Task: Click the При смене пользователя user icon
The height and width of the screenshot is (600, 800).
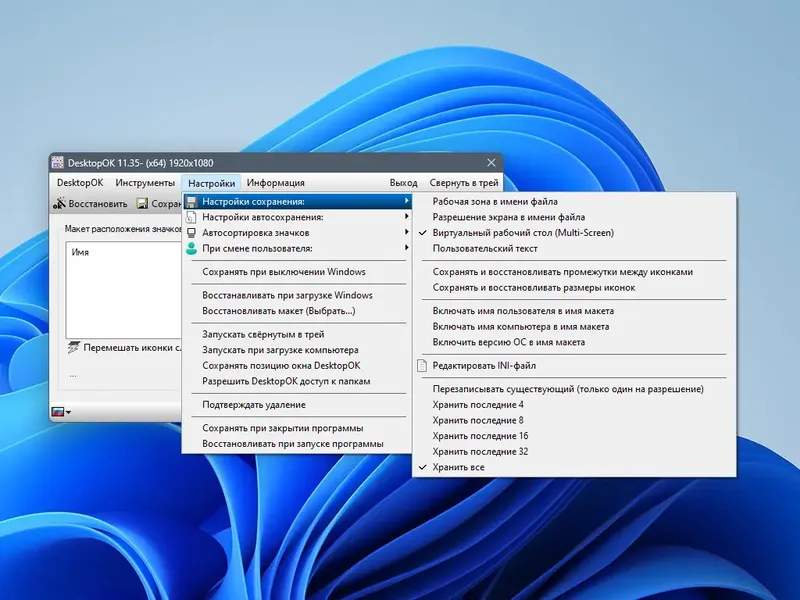Action: pos(191,248)
